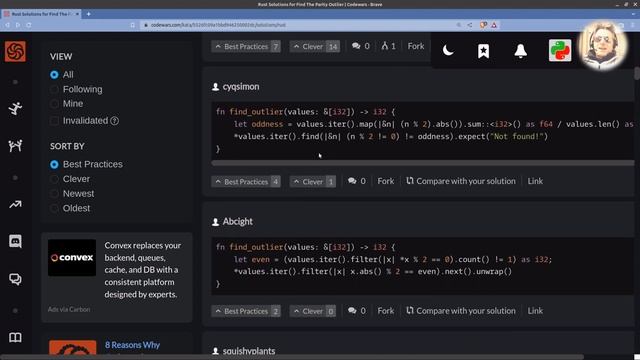
Task: Open the Convex ad text
Action: 143,270
